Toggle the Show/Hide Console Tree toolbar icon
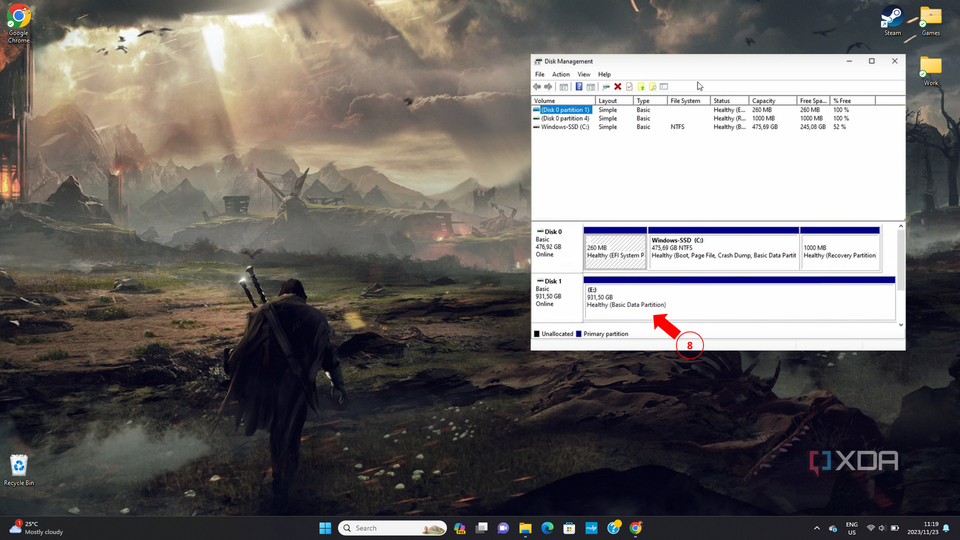960x540 pixels. [564, 87]
